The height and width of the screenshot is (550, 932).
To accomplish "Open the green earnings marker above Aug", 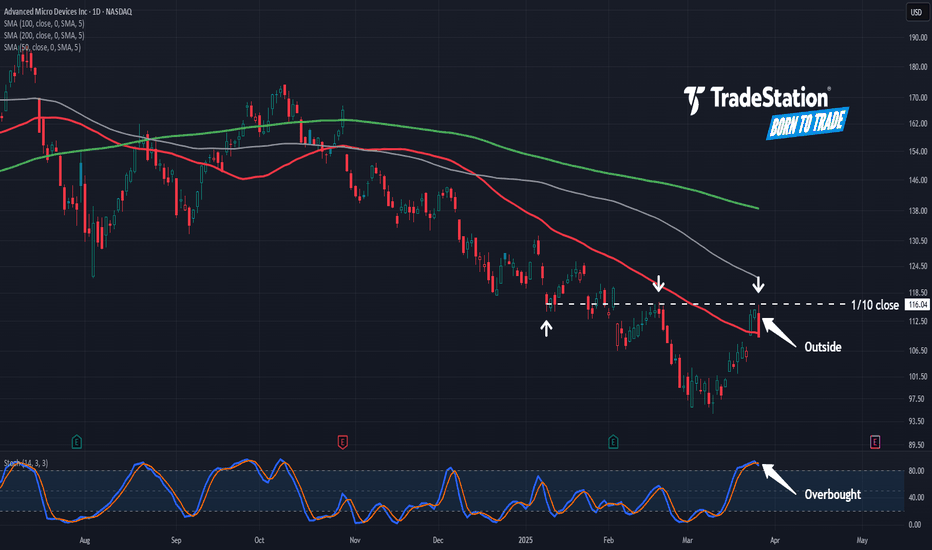I will [x=76, y=442].
